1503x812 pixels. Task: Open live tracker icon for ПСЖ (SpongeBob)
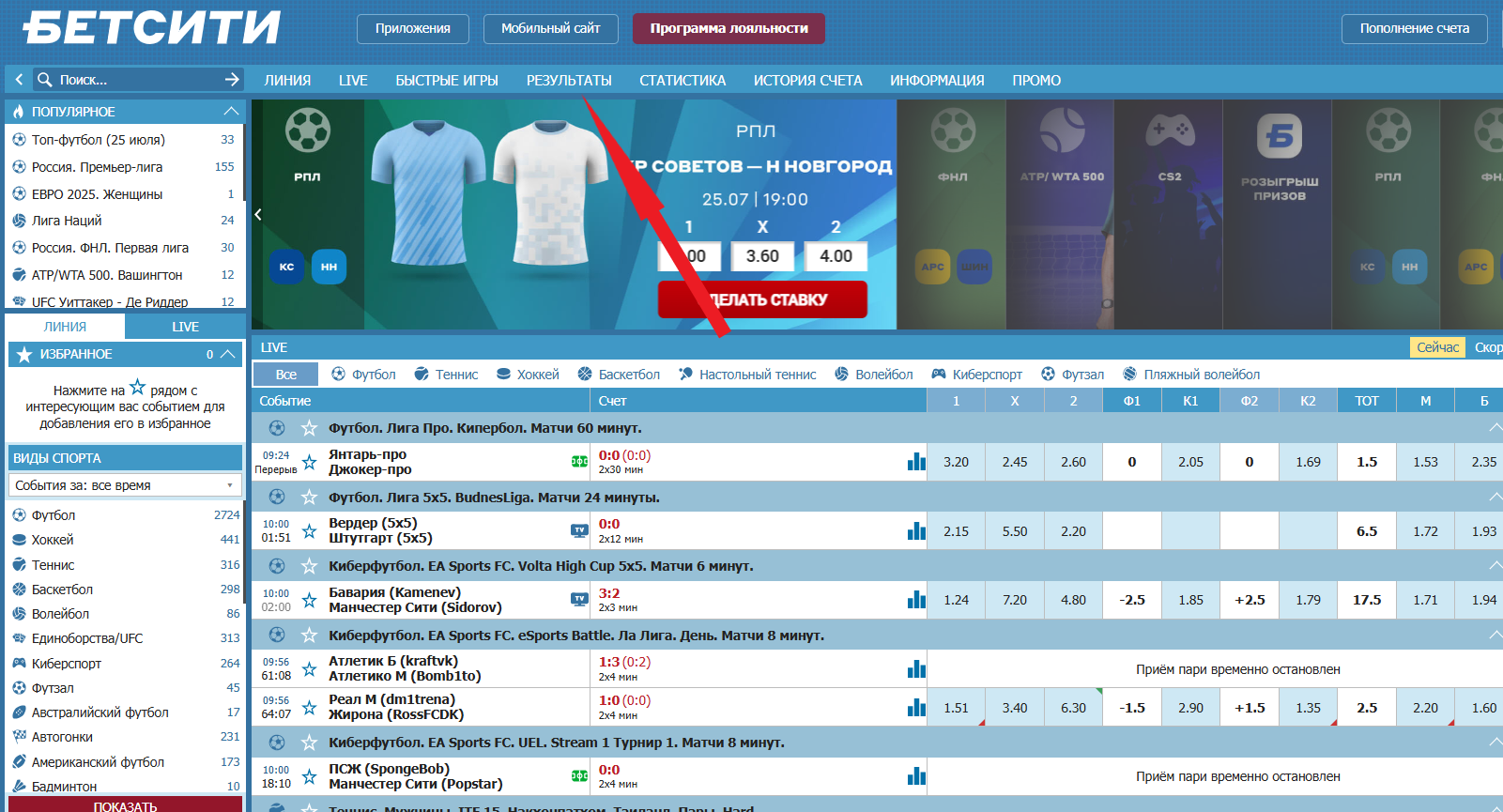[x=579, y=775]
